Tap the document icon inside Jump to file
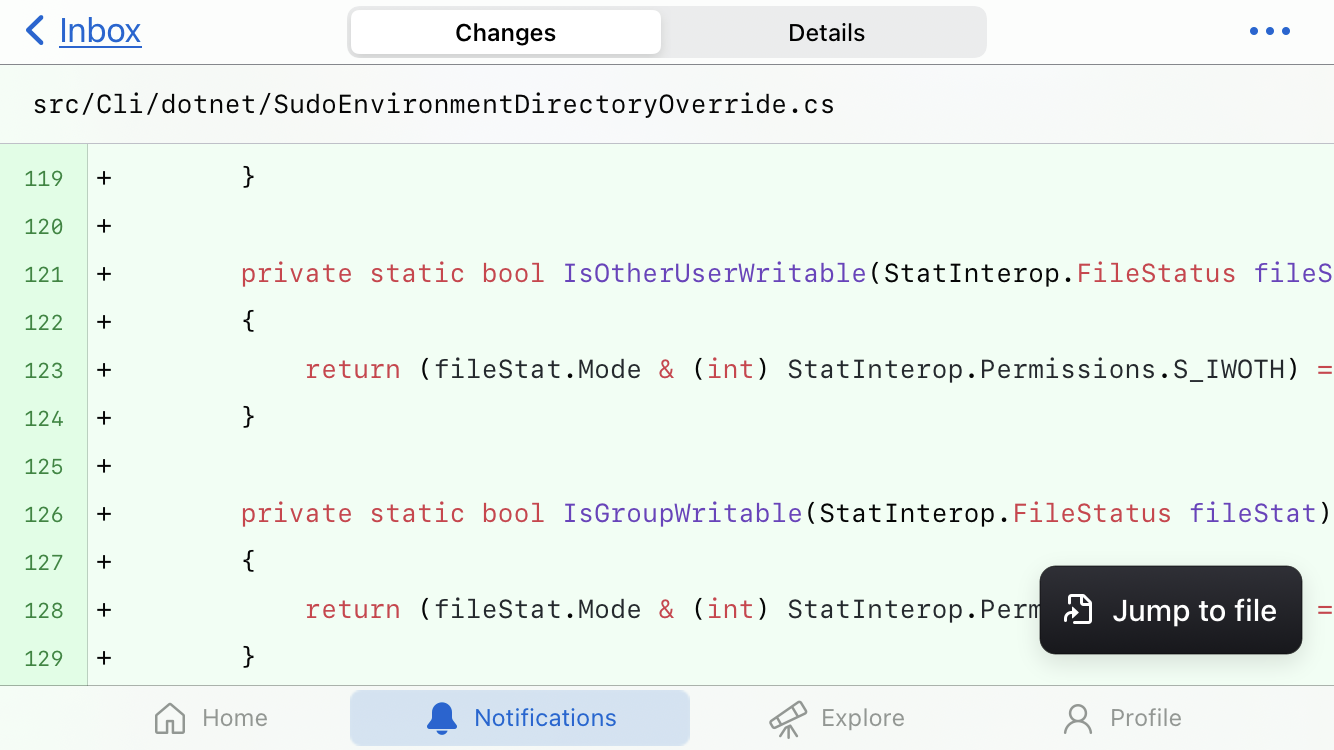This screenshot has height=750, width=1334. point(1077,610)
